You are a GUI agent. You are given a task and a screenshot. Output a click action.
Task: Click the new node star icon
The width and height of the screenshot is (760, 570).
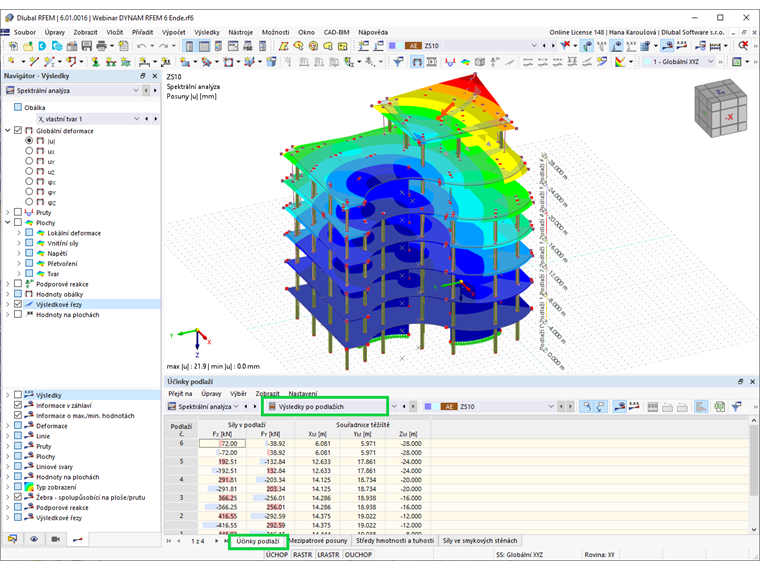click(12, 62)
